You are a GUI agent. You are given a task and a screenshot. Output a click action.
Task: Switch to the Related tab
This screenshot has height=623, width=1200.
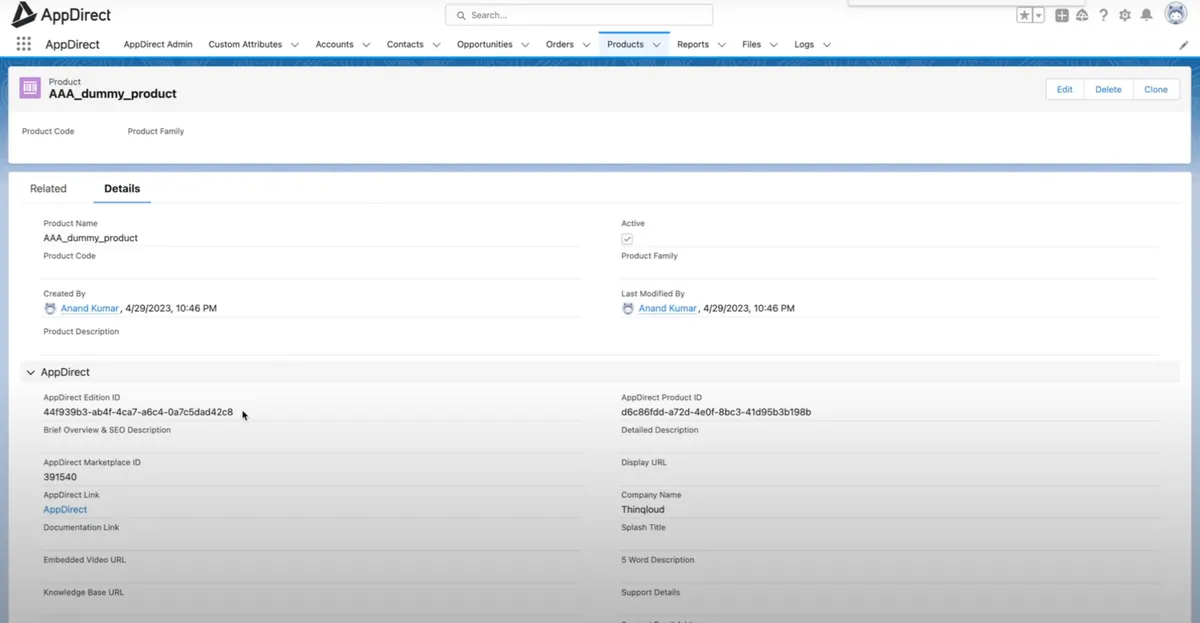point(48,188)
